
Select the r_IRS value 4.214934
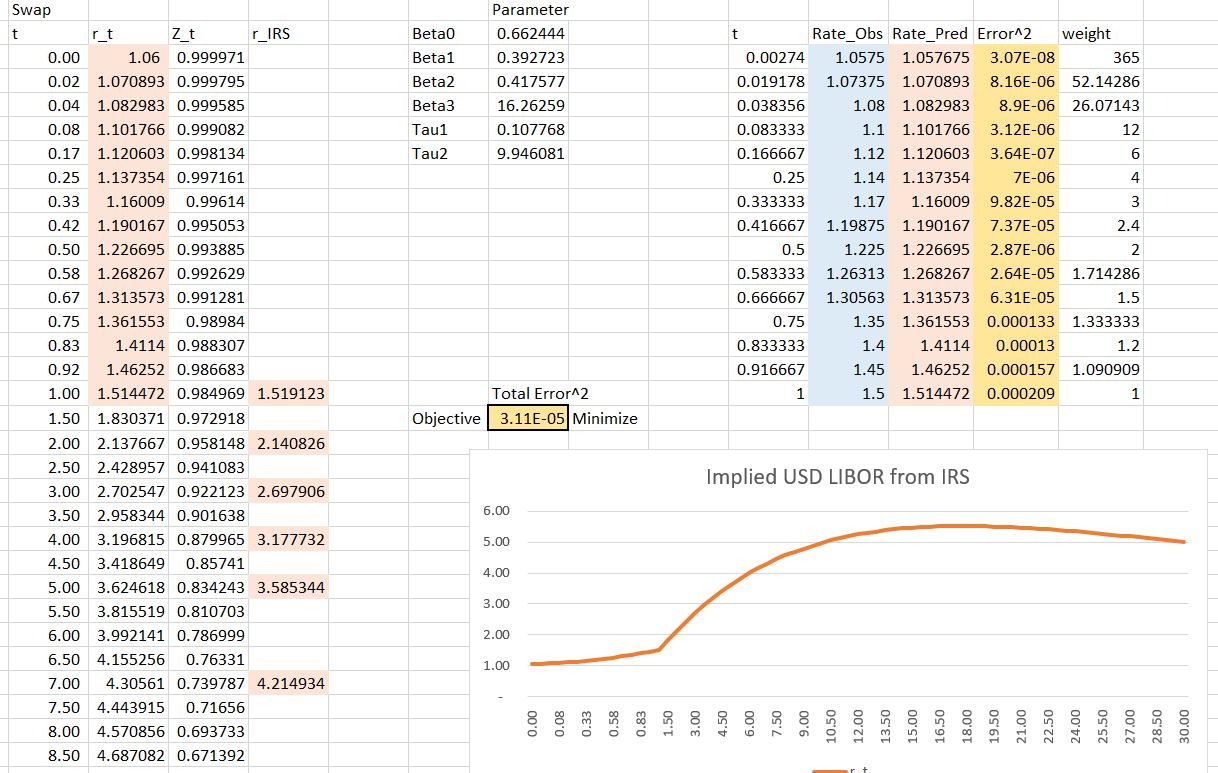288,683
